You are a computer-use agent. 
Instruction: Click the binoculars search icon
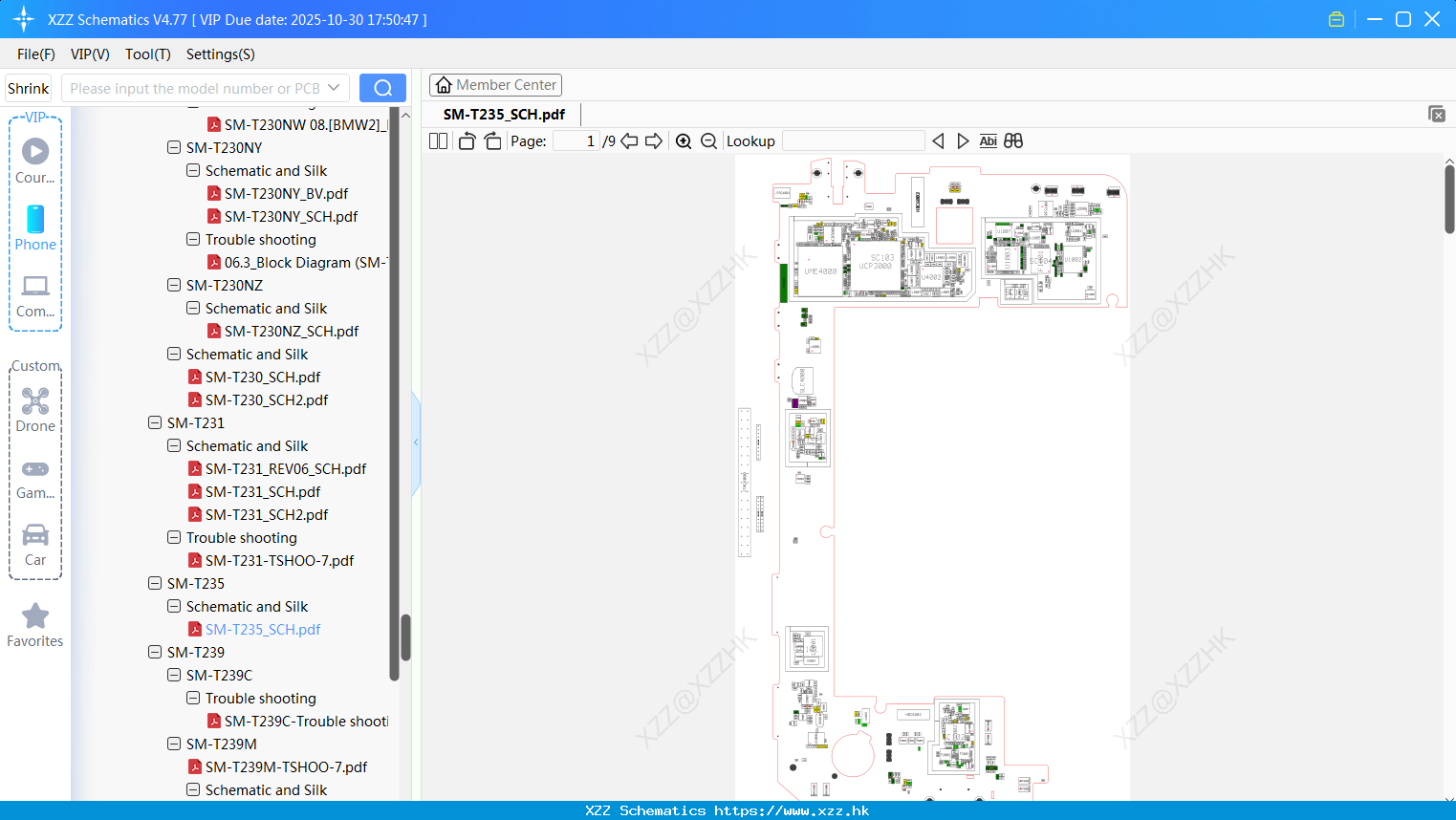[1013, 140]
